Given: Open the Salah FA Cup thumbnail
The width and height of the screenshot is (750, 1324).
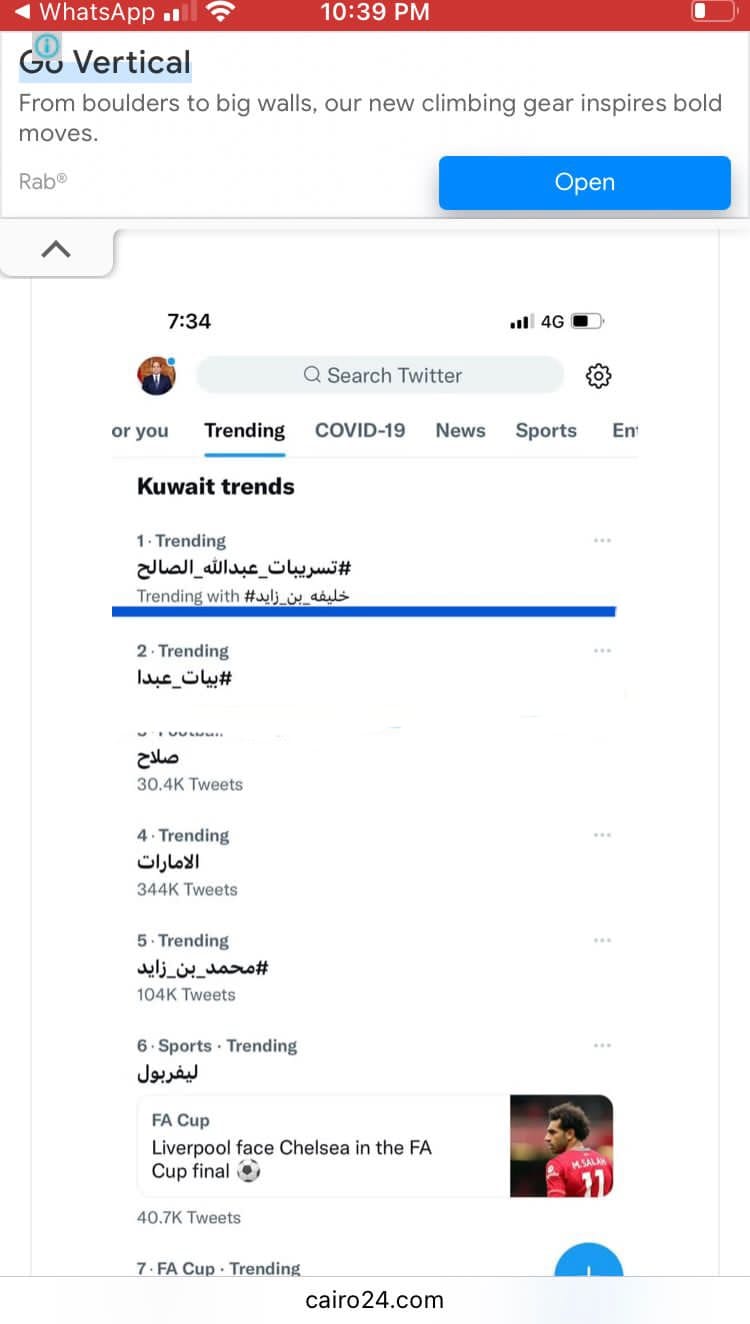Looking at the screenshot, I should [561, 1146].
